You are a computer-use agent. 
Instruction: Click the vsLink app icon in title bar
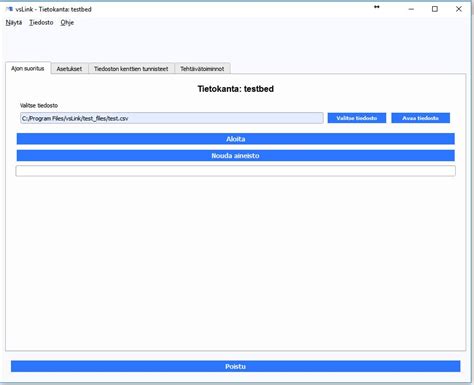[9, 9]
